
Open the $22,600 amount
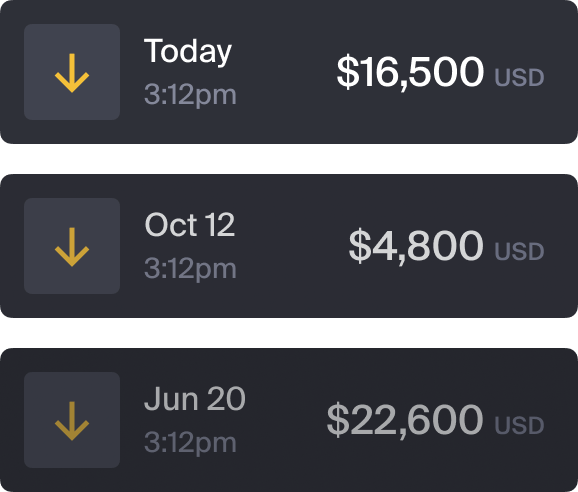point(405,419)
